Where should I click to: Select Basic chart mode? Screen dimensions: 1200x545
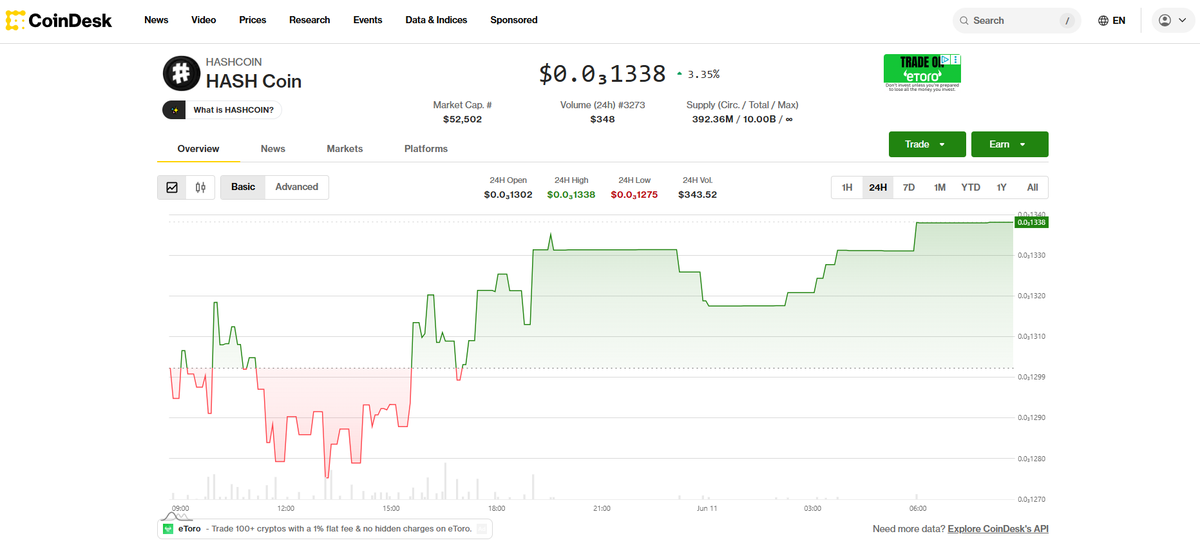coord(243,187)
